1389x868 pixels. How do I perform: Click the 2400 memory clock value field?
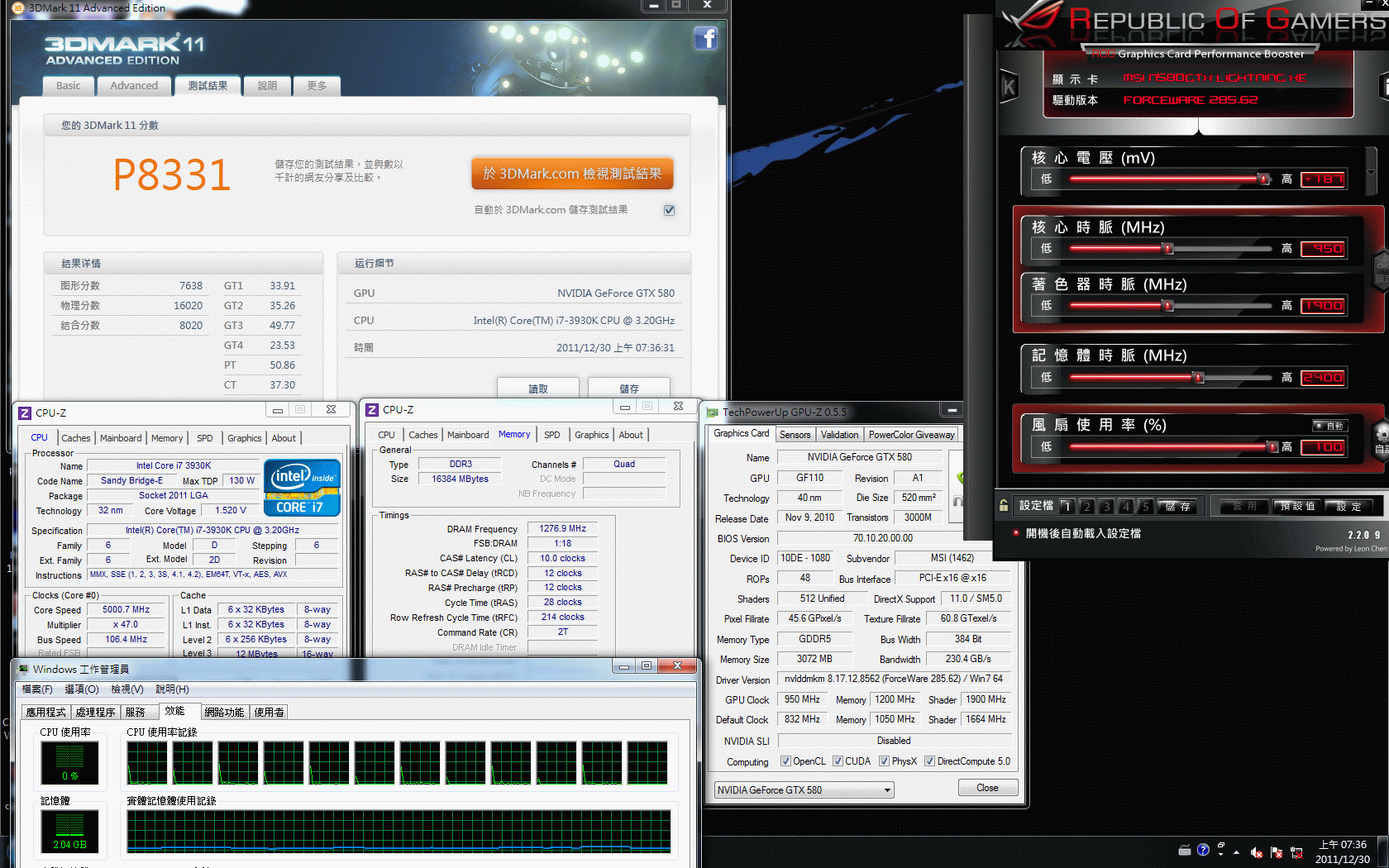pyautogui.click(x=1323, y=378)
